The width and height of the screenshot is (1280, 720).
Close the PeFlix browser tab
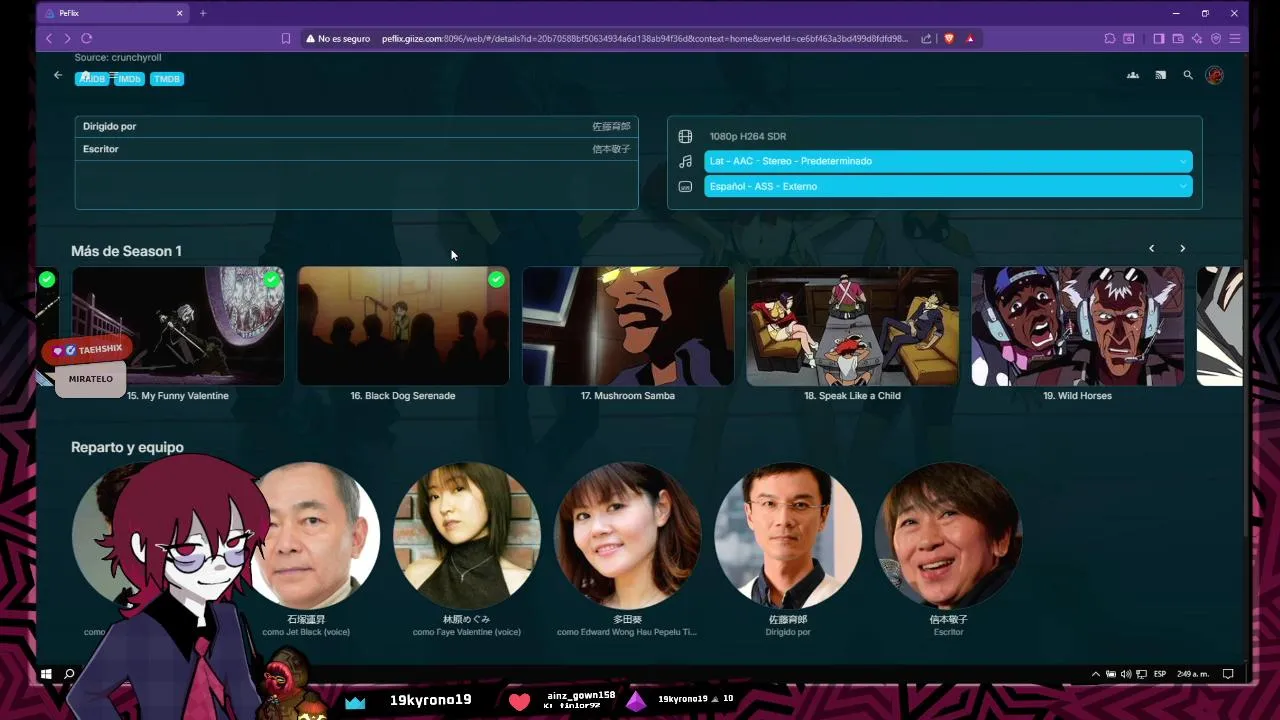click(180, 13)
